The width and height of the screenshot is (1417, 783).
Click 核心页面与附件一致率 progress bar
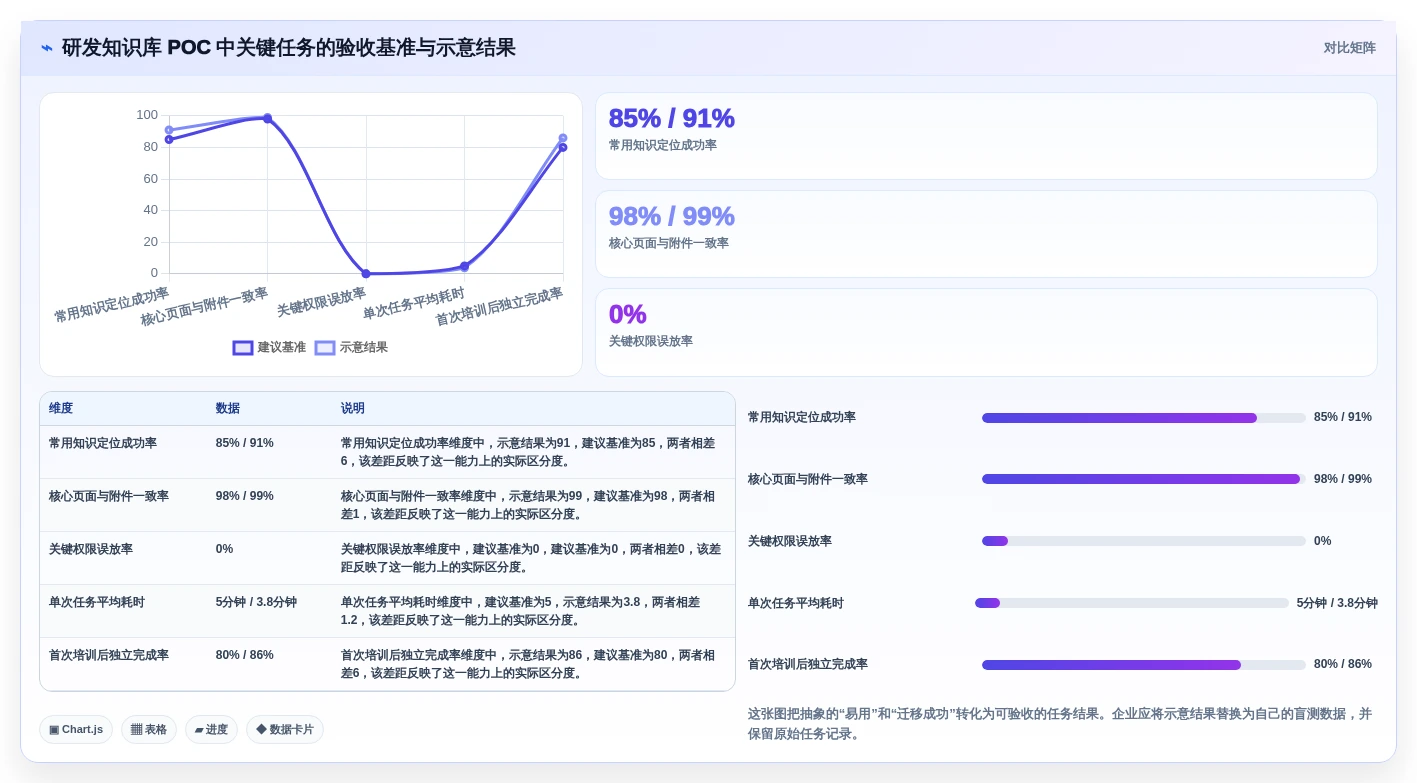pyautogui.click(x=1144, y=480)
